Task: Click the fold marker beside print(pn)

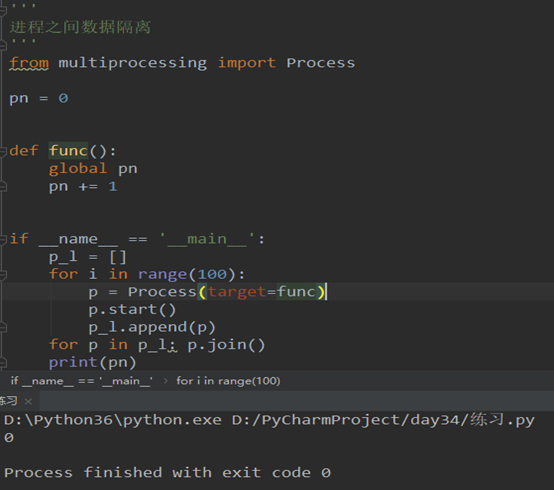Action: coord(3,363)
